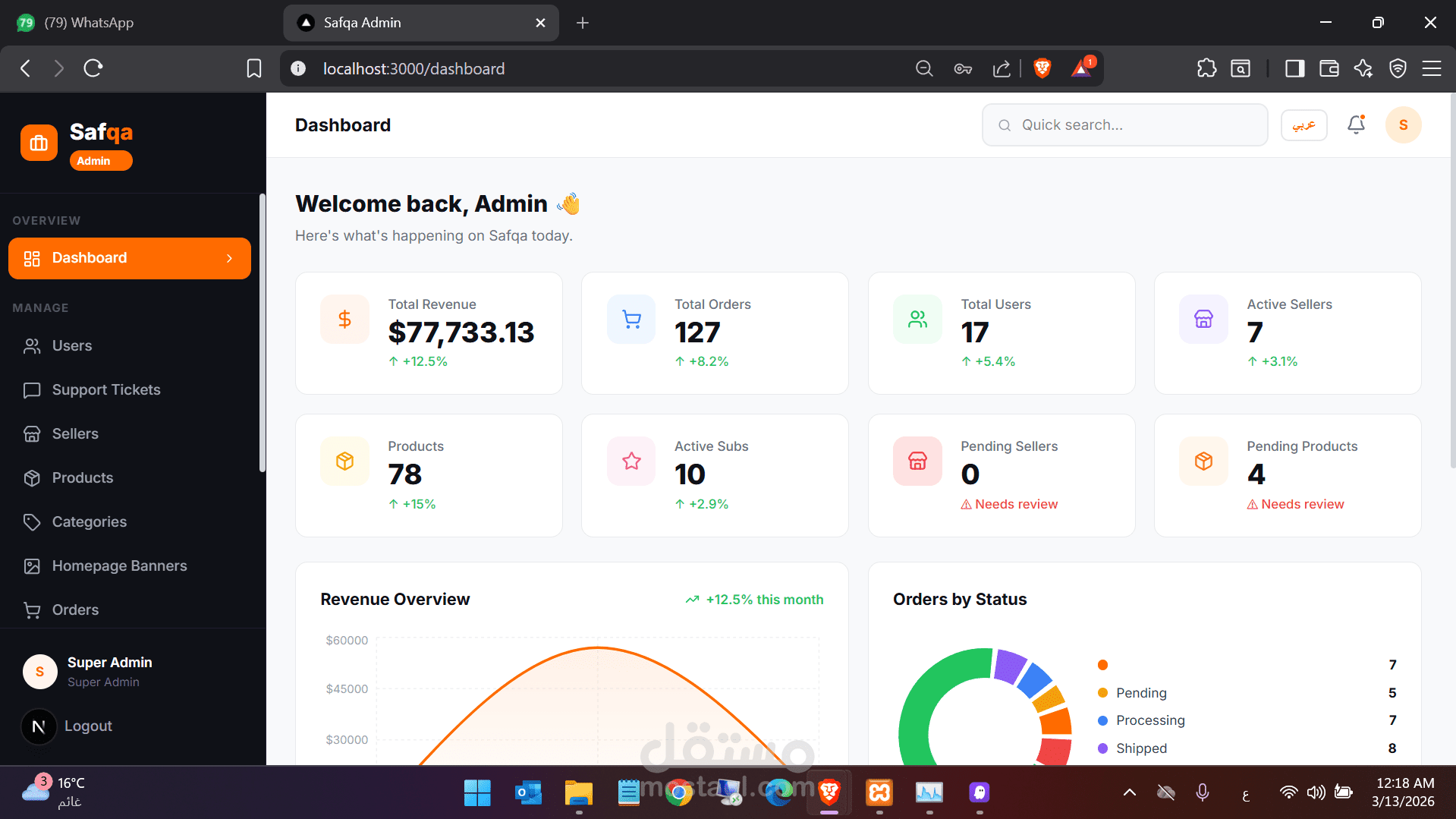Click the share page icon in the address bar

1002,68
